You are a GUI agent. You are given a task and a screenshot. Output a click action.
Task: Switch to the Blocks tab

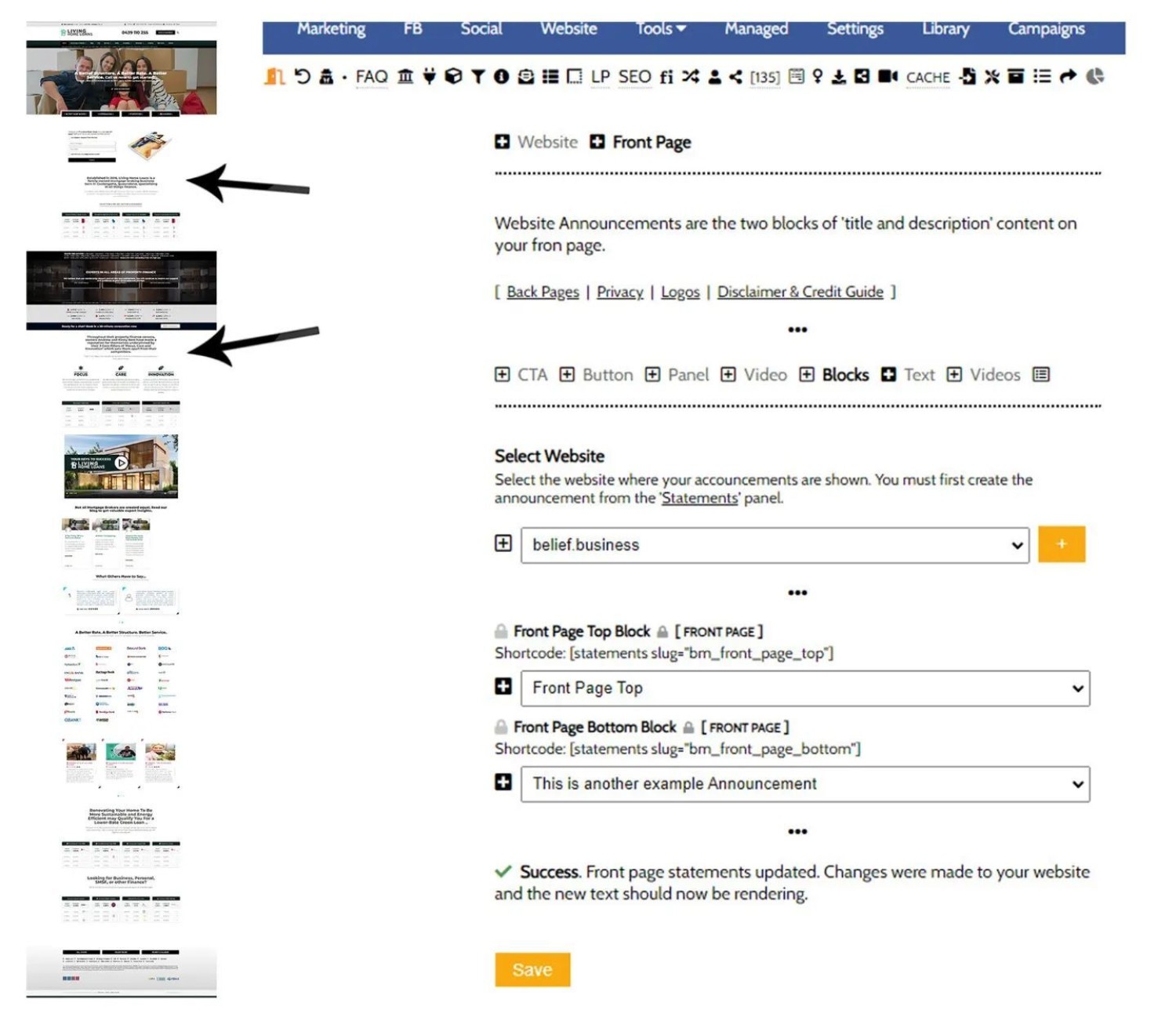(844, 375)
